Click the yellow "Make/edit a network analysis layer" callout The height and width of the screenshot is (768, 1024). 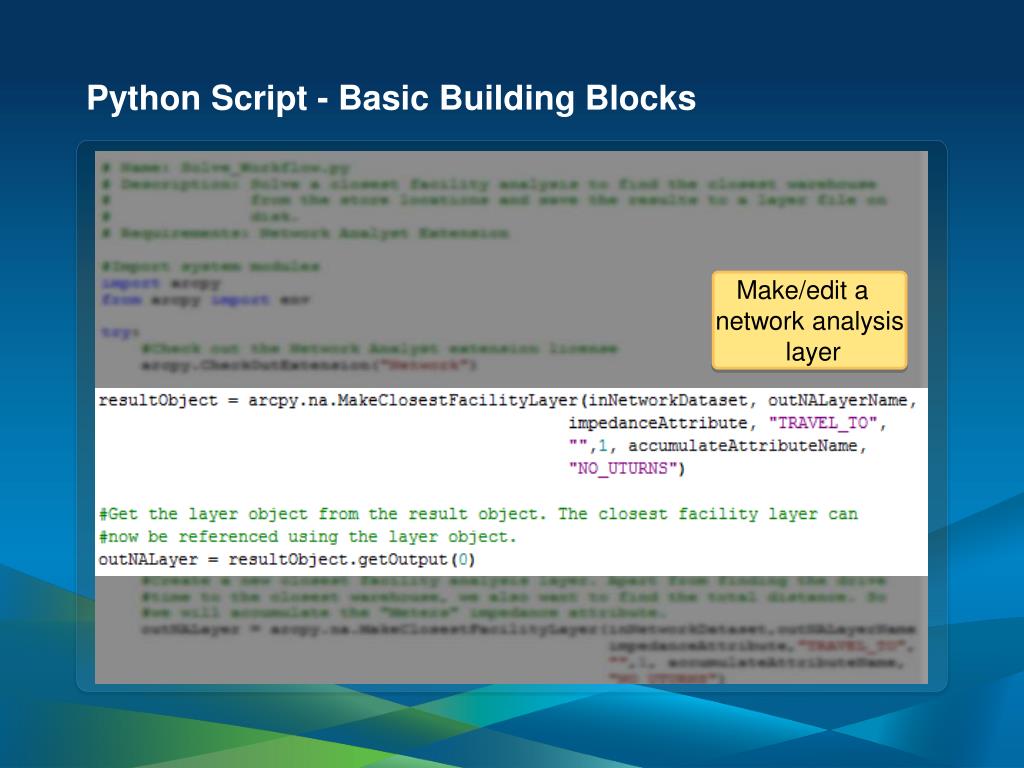[x=809, y=321]
